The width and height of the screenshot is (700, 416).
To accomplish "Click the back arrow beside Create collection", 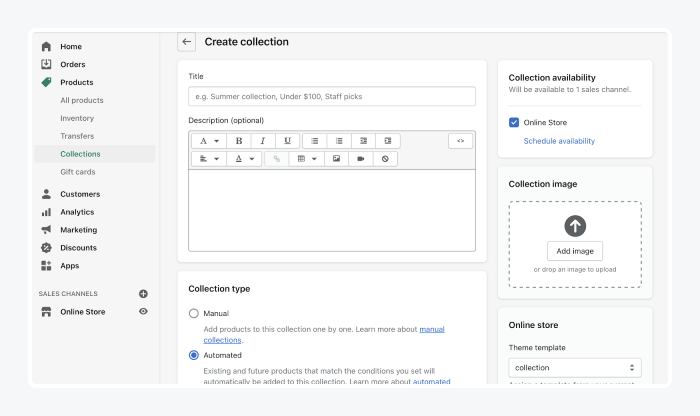I will pos(187,42).
